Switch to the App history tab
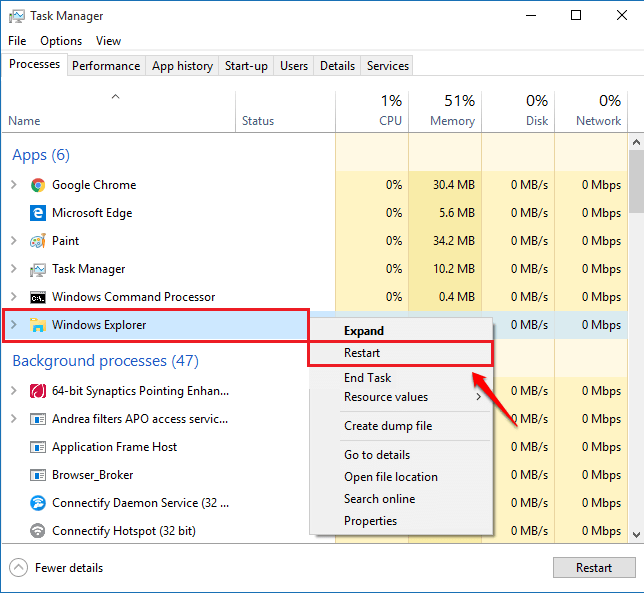This screenshot has height=593, width=644. point(182,66)
